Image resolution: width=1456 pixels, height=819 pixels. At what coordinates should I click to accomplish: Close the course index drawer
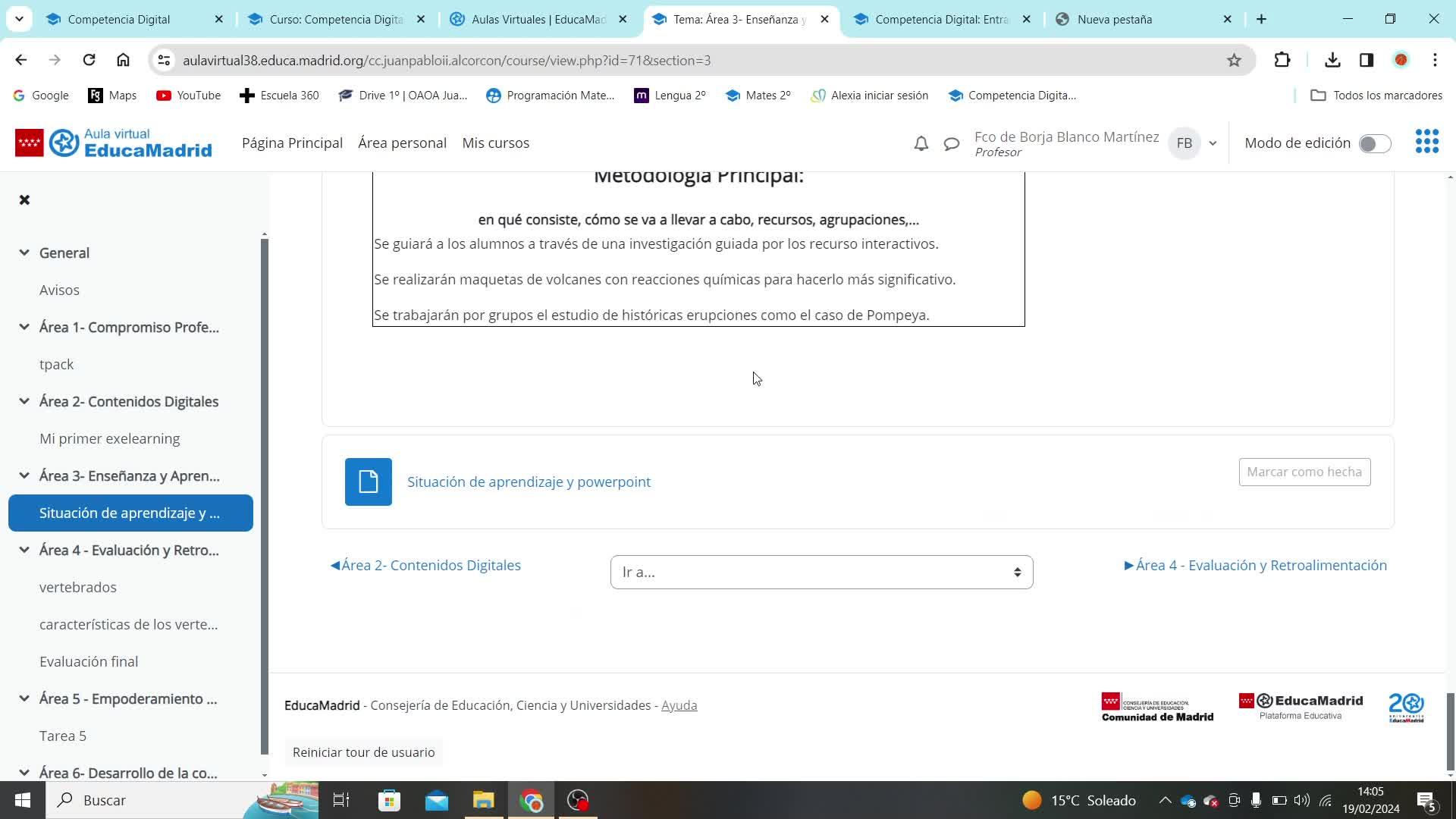tap(24, 200)
